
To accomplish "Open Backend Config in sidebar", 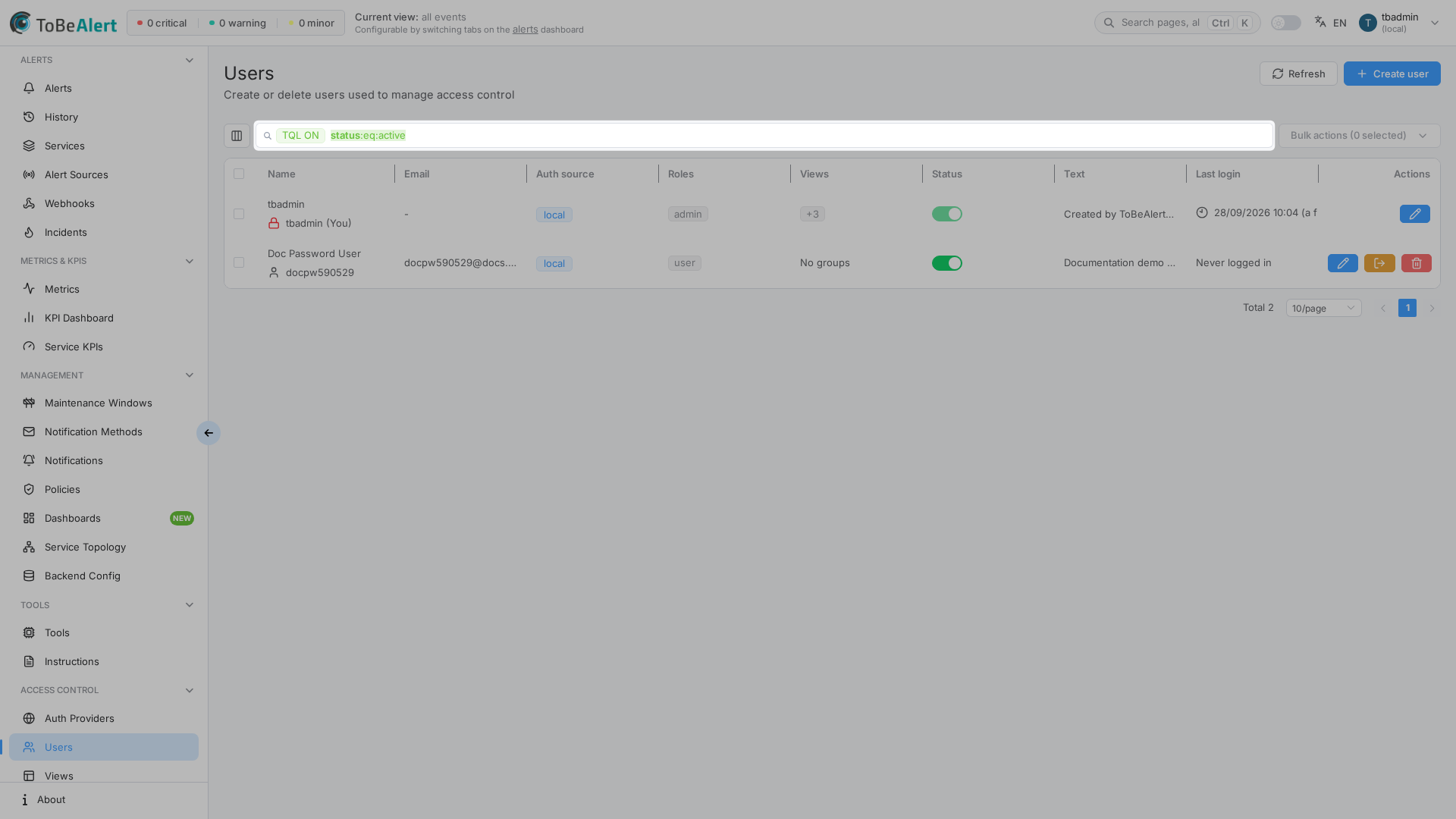I will pos(104,576).
